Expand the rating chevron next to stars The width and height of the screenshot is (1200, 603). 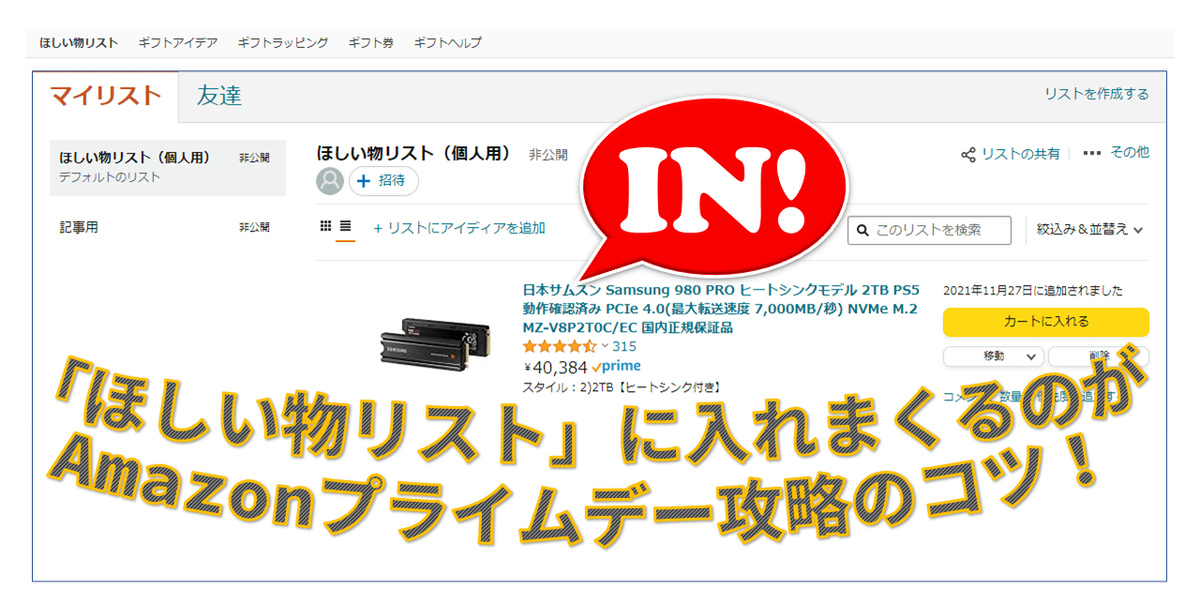[604, 346]
